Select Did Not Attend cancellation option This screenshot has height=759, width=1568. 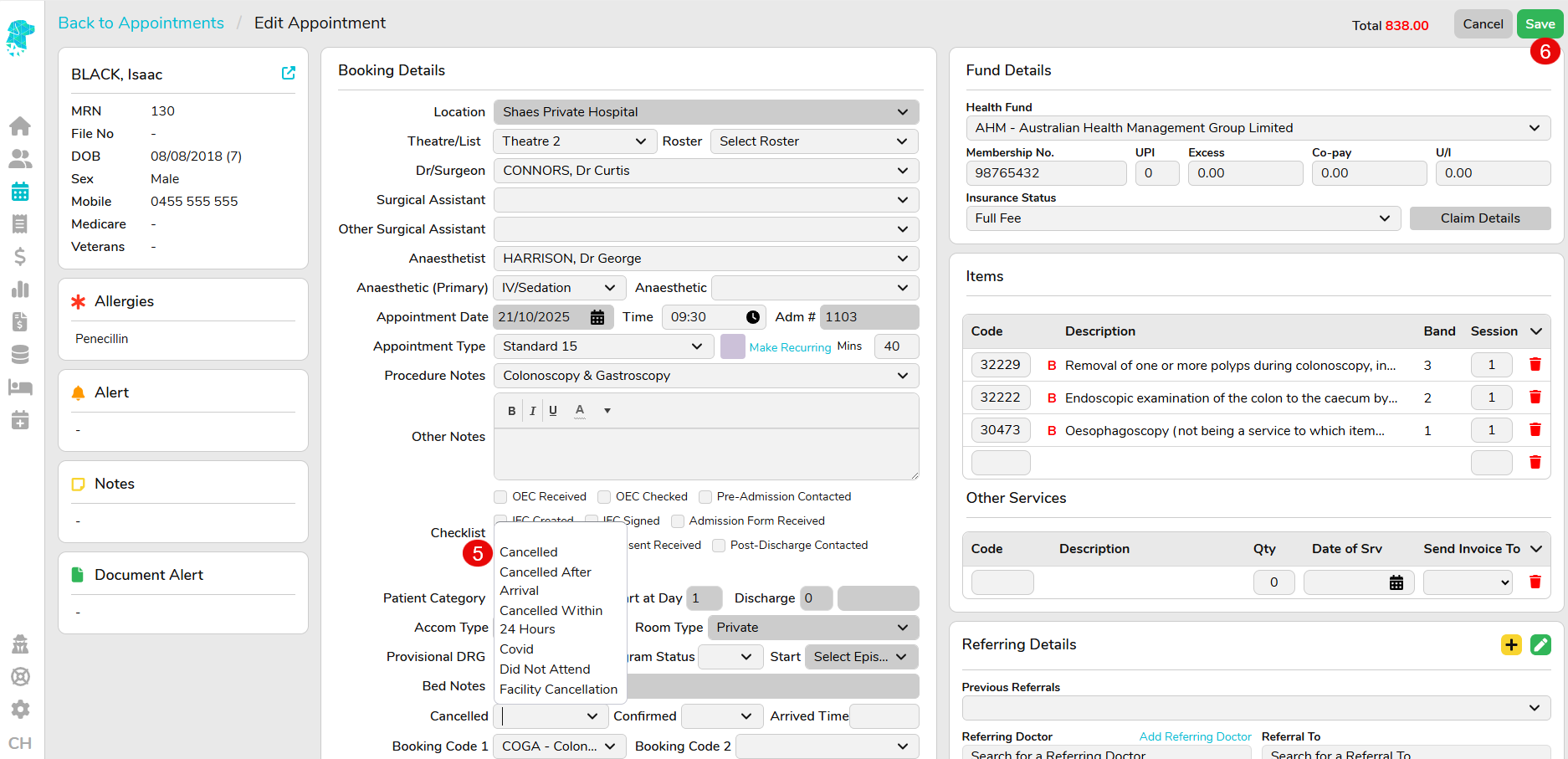[x=545, y=669]
